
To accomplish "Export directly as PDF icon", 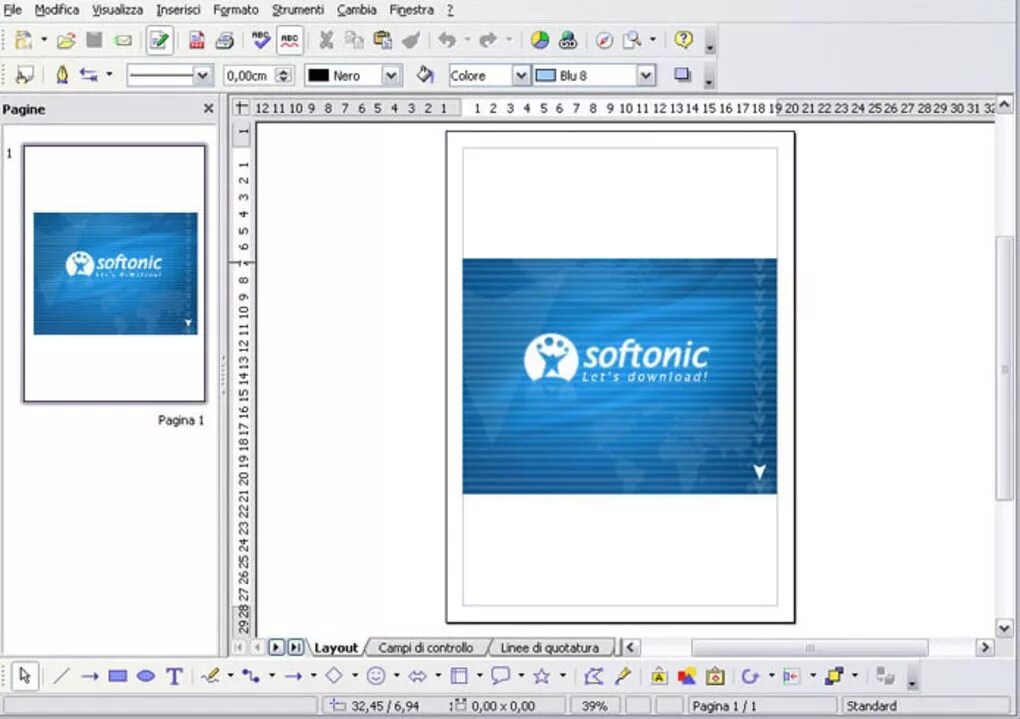I will coord(196,40).
